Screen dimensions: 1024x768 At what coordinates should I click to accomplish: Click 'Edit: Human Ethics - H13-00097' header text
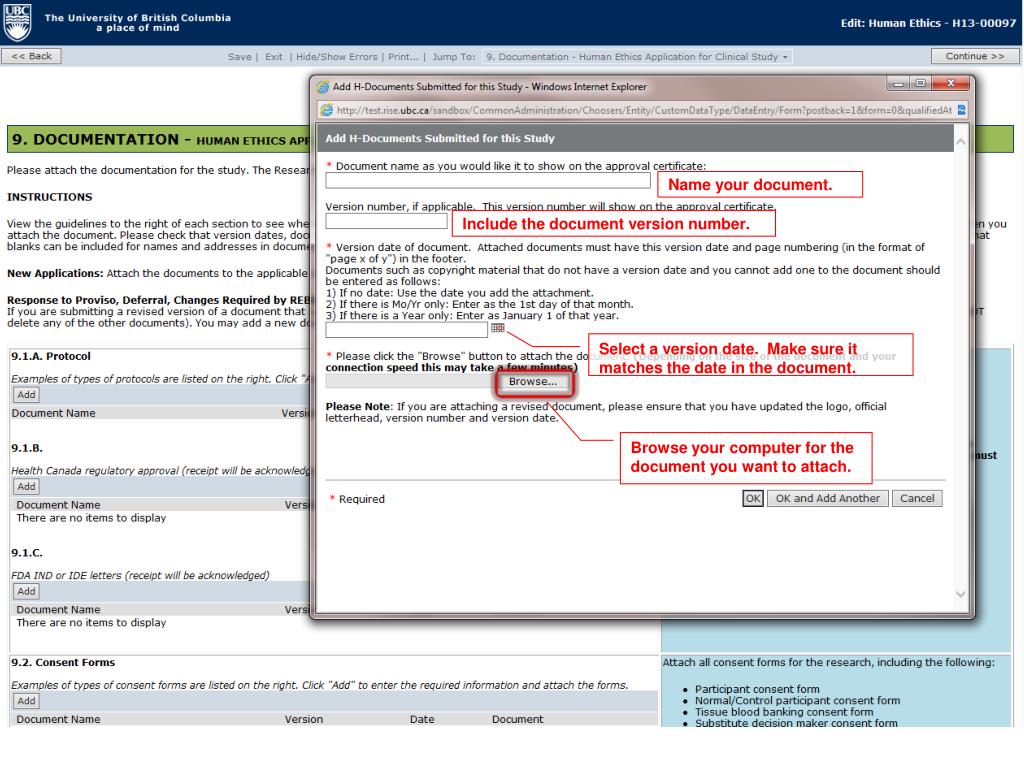click(x=928, y=23)
